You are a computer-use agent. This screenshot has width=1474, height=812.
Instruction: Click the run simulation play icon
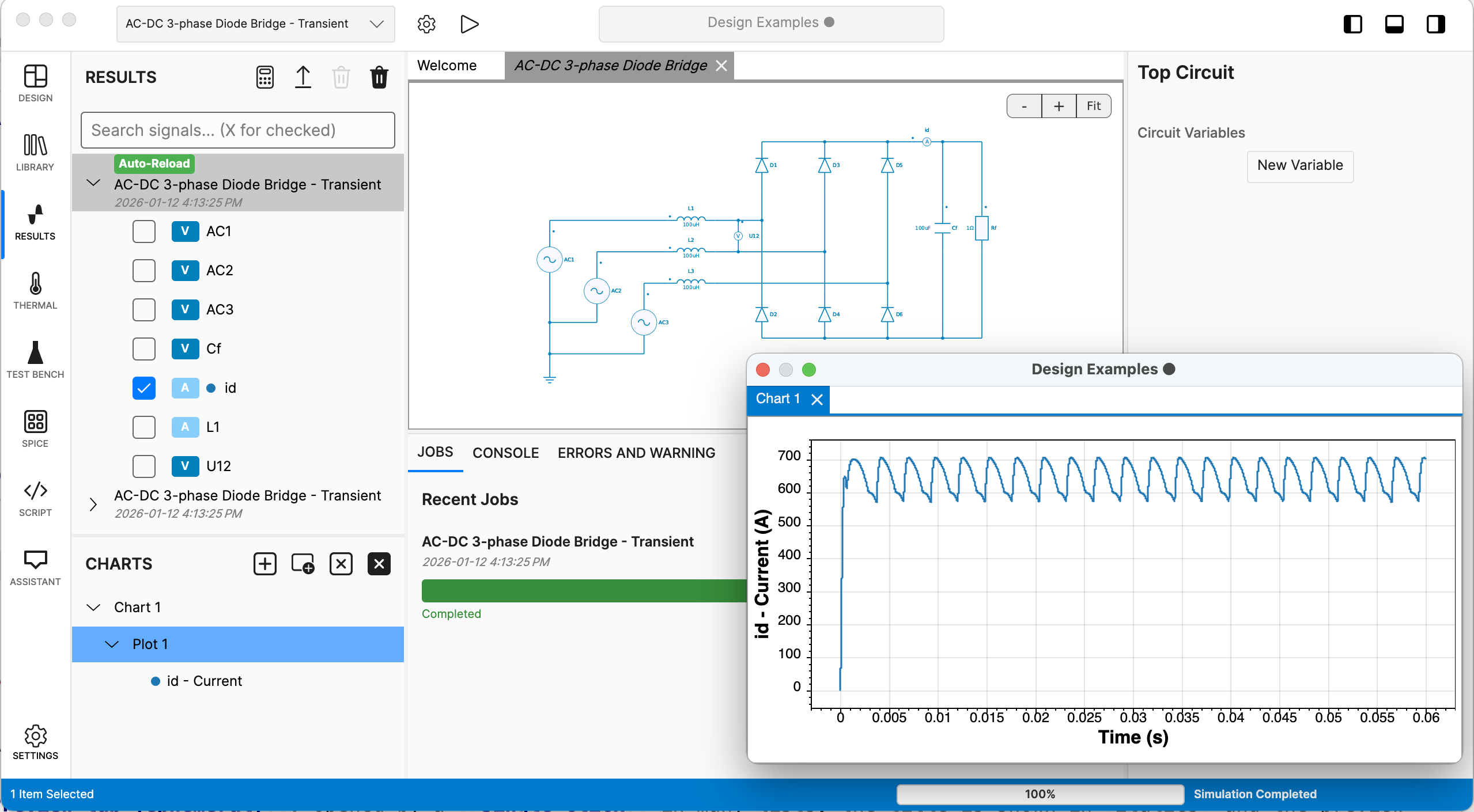point(469,24)
